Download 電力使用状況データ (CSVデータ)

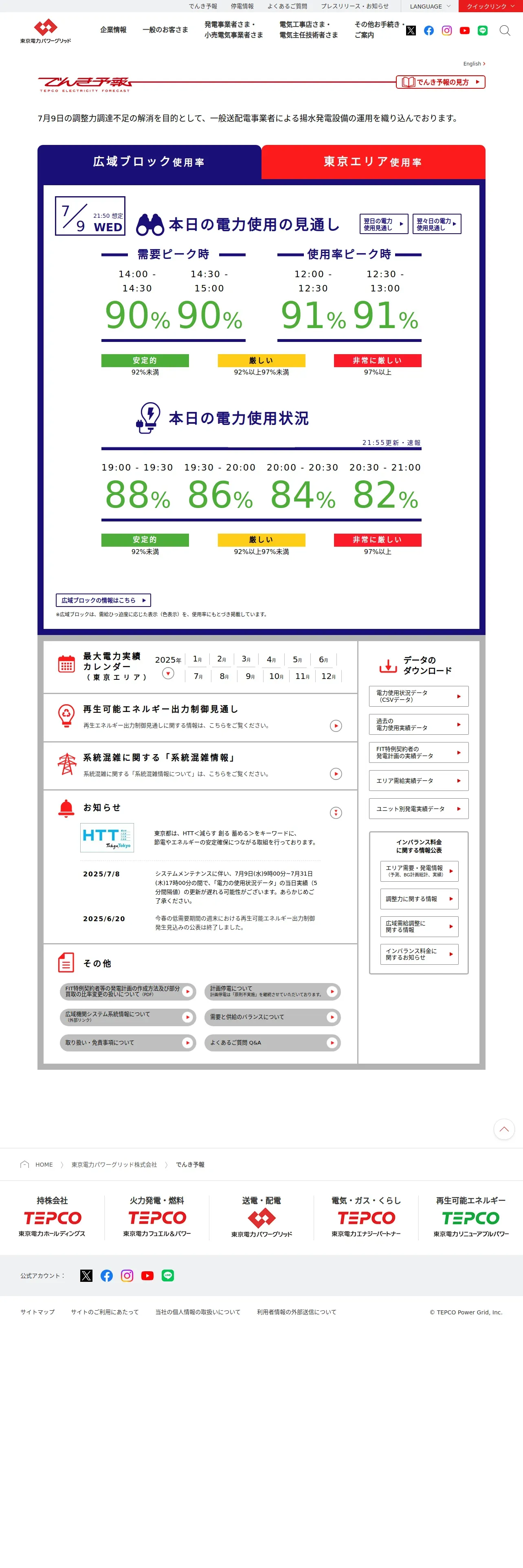[x=419, y=696]
